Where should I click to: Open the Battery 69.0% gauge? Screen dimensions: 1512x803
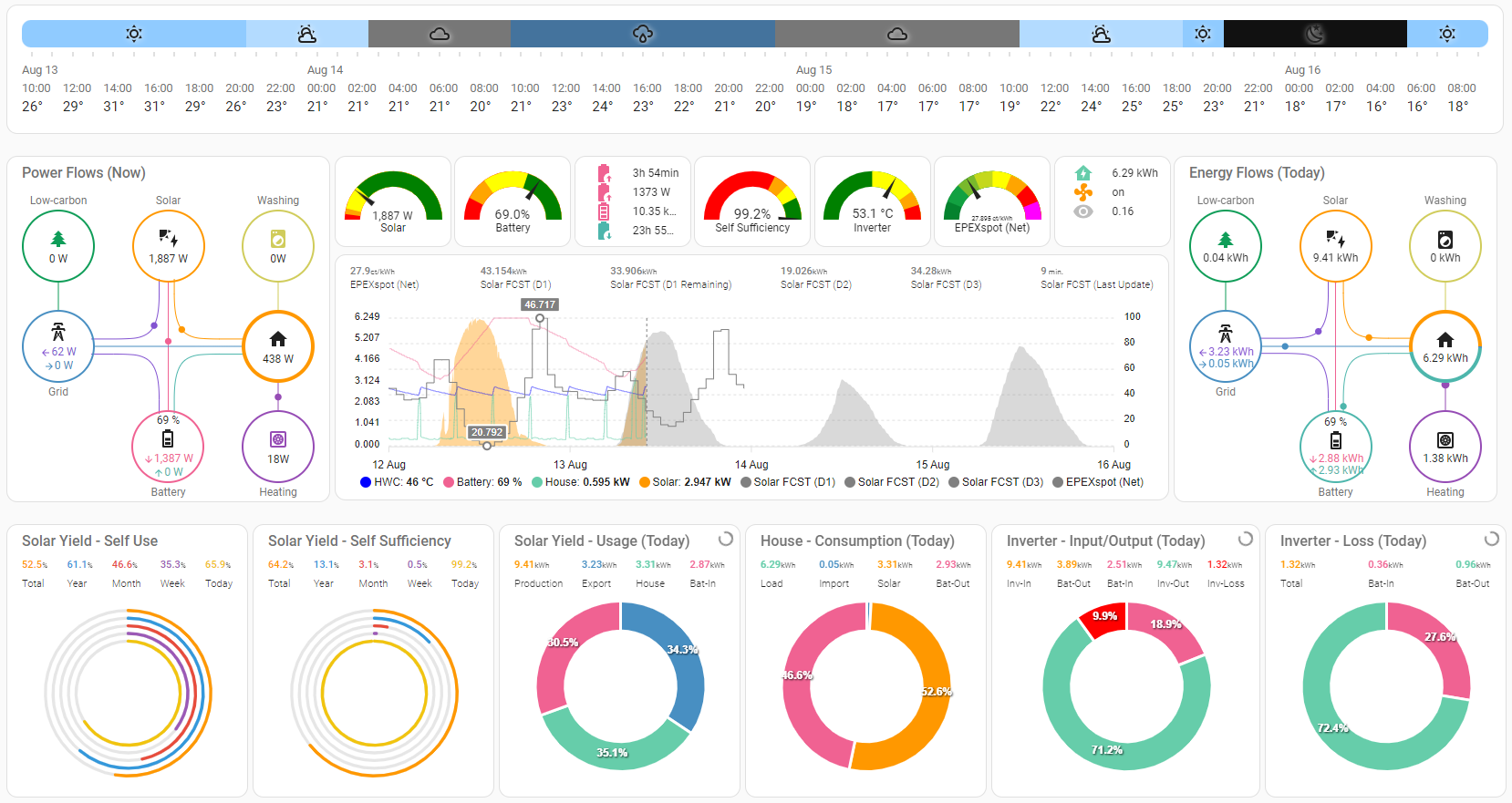coord(513,201)
